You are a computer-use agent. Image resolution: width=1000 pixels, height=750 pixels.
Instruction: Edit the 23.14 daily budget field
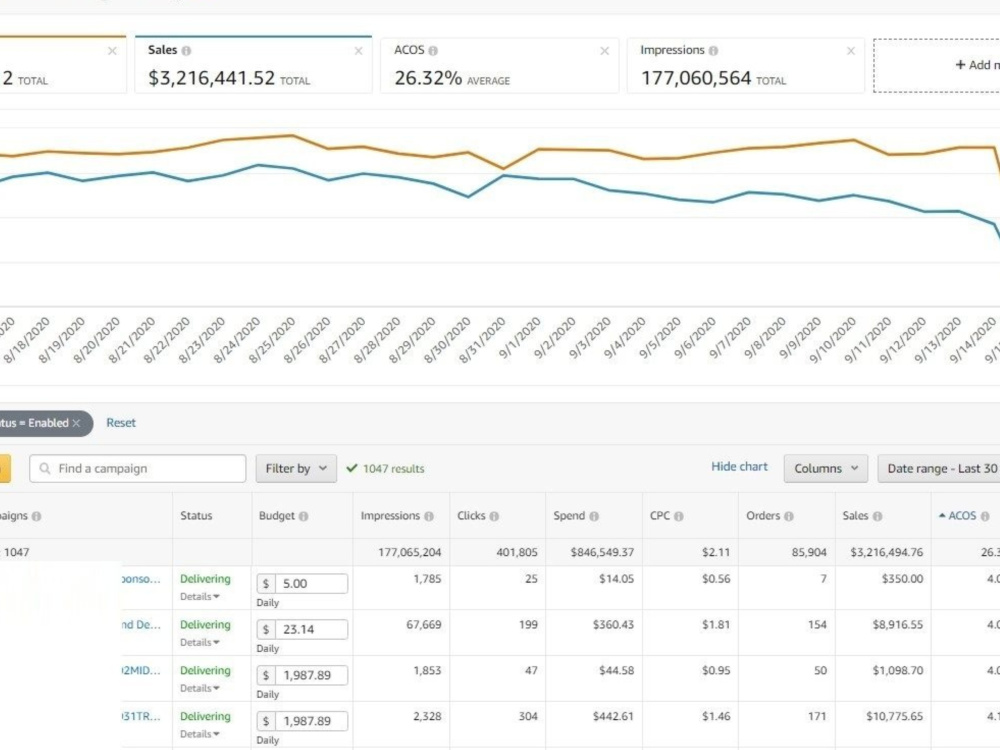[311, 629]
